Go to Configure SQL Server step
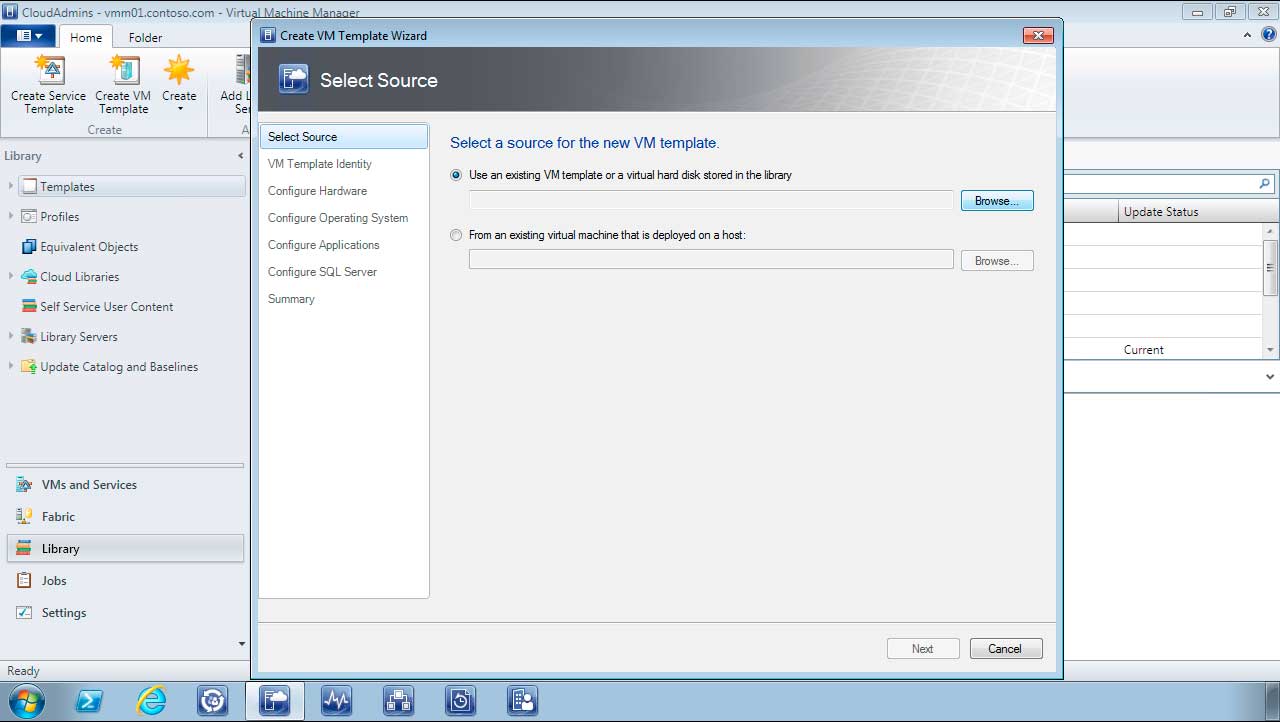Image resolution: width=1280 pixels, height=722 pixels. (x=322, y=272)
